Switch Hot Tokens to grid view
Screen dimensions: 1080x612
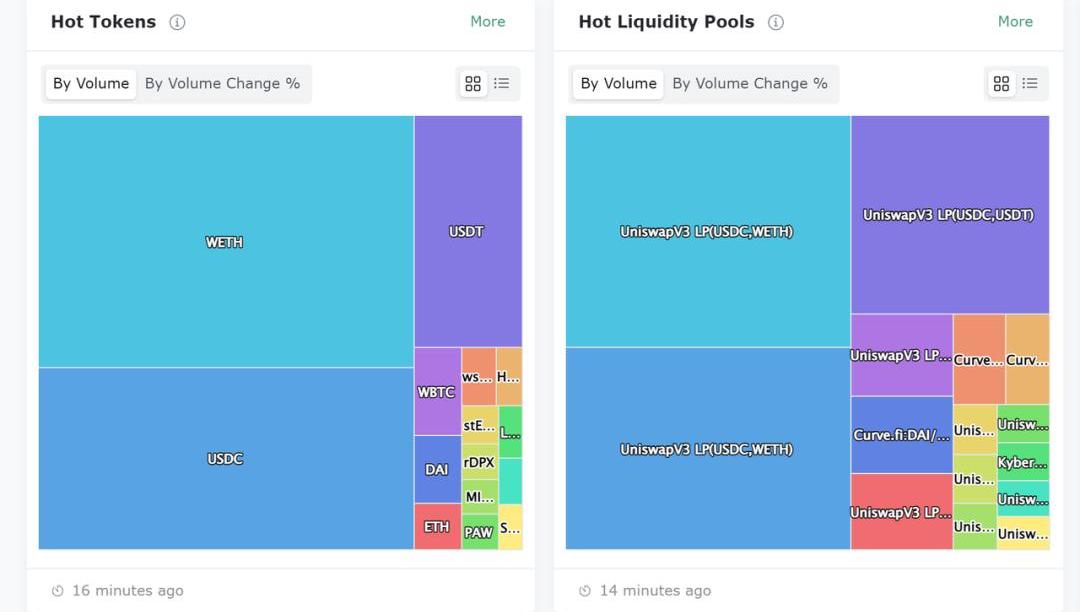click(473, 84)
